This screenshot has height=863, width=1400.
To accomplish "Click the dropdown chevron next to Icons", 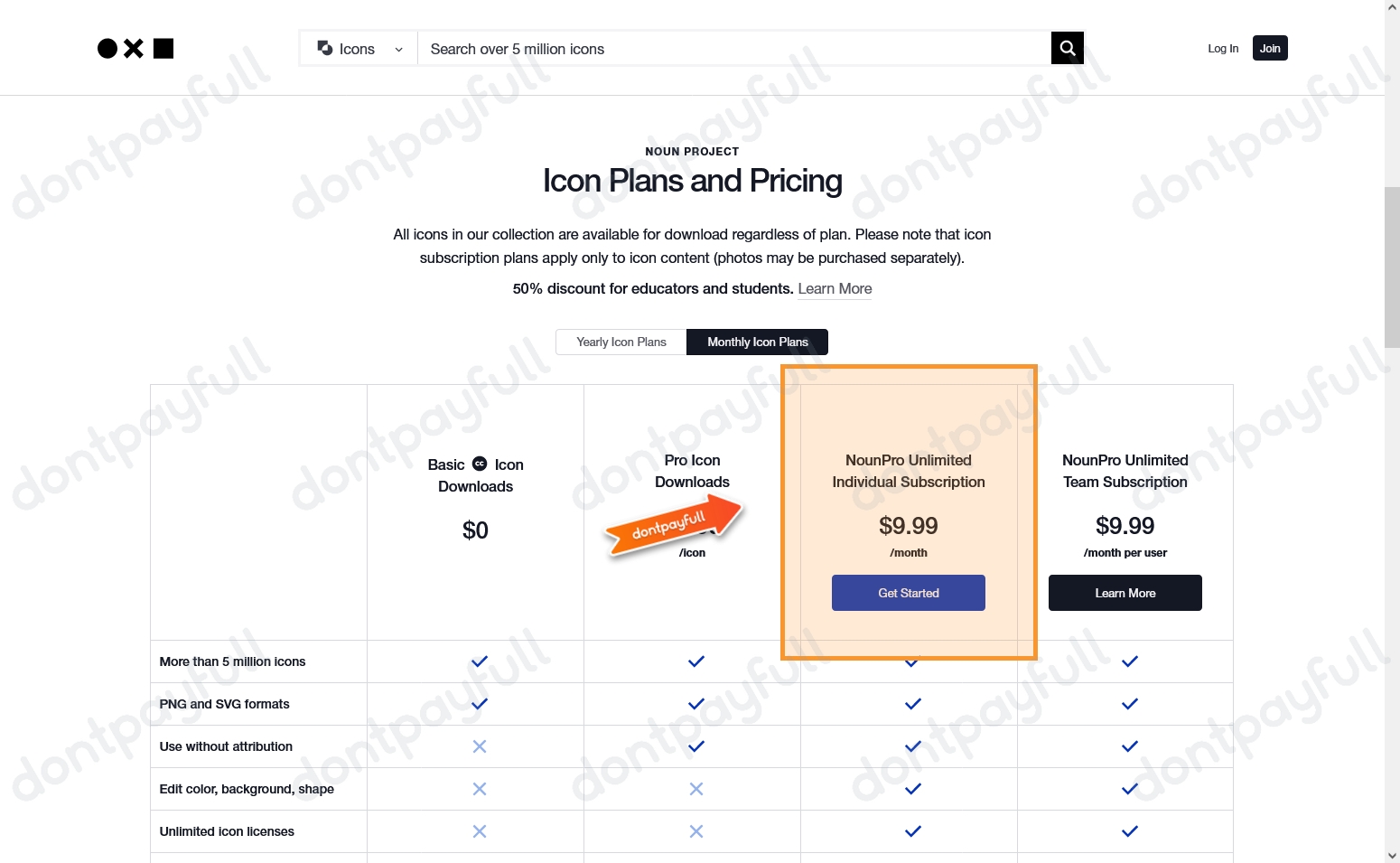I will coord(398,50).
